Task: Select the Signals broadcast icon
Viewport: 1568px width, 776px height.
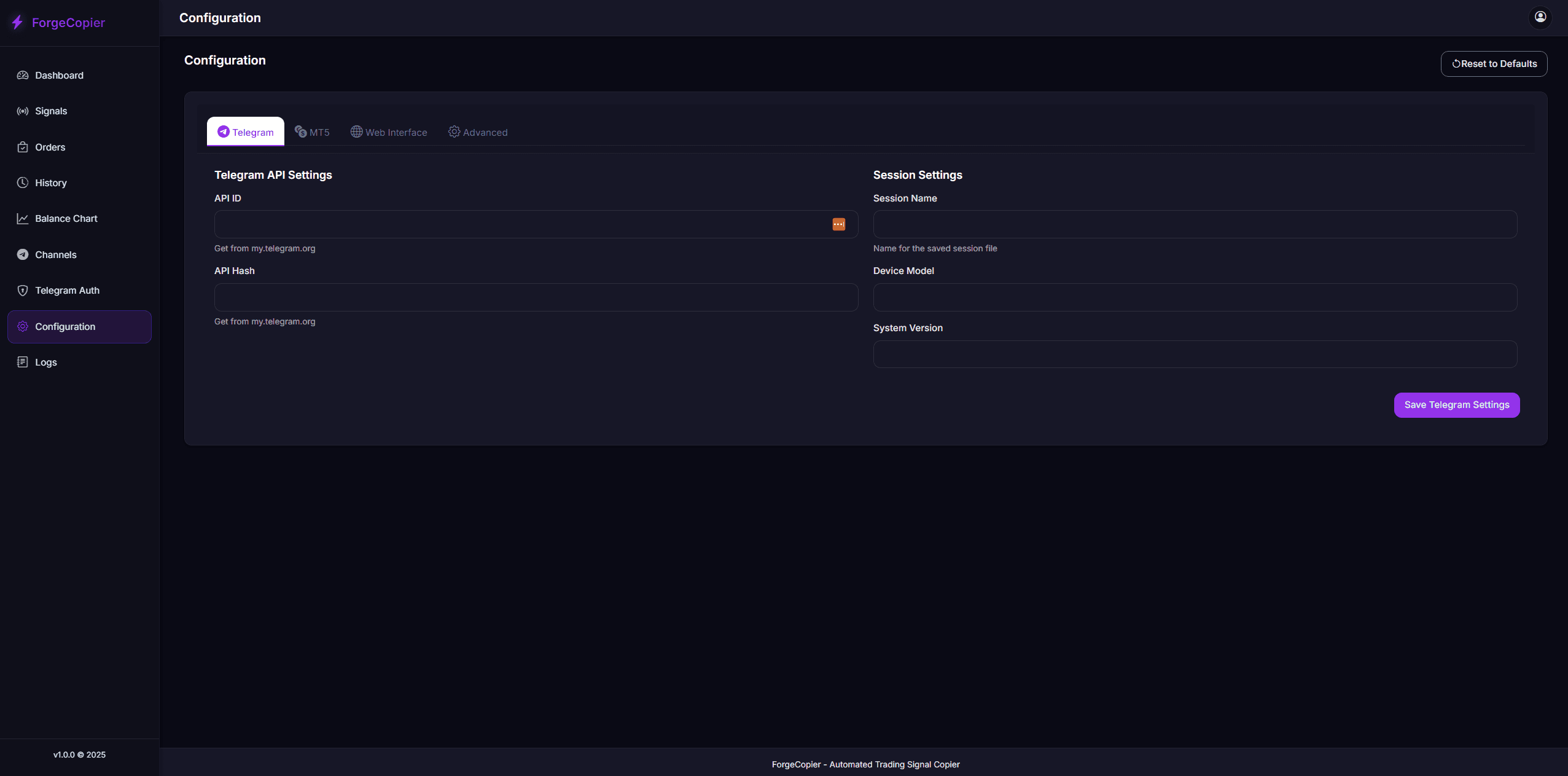Action: 23,111
